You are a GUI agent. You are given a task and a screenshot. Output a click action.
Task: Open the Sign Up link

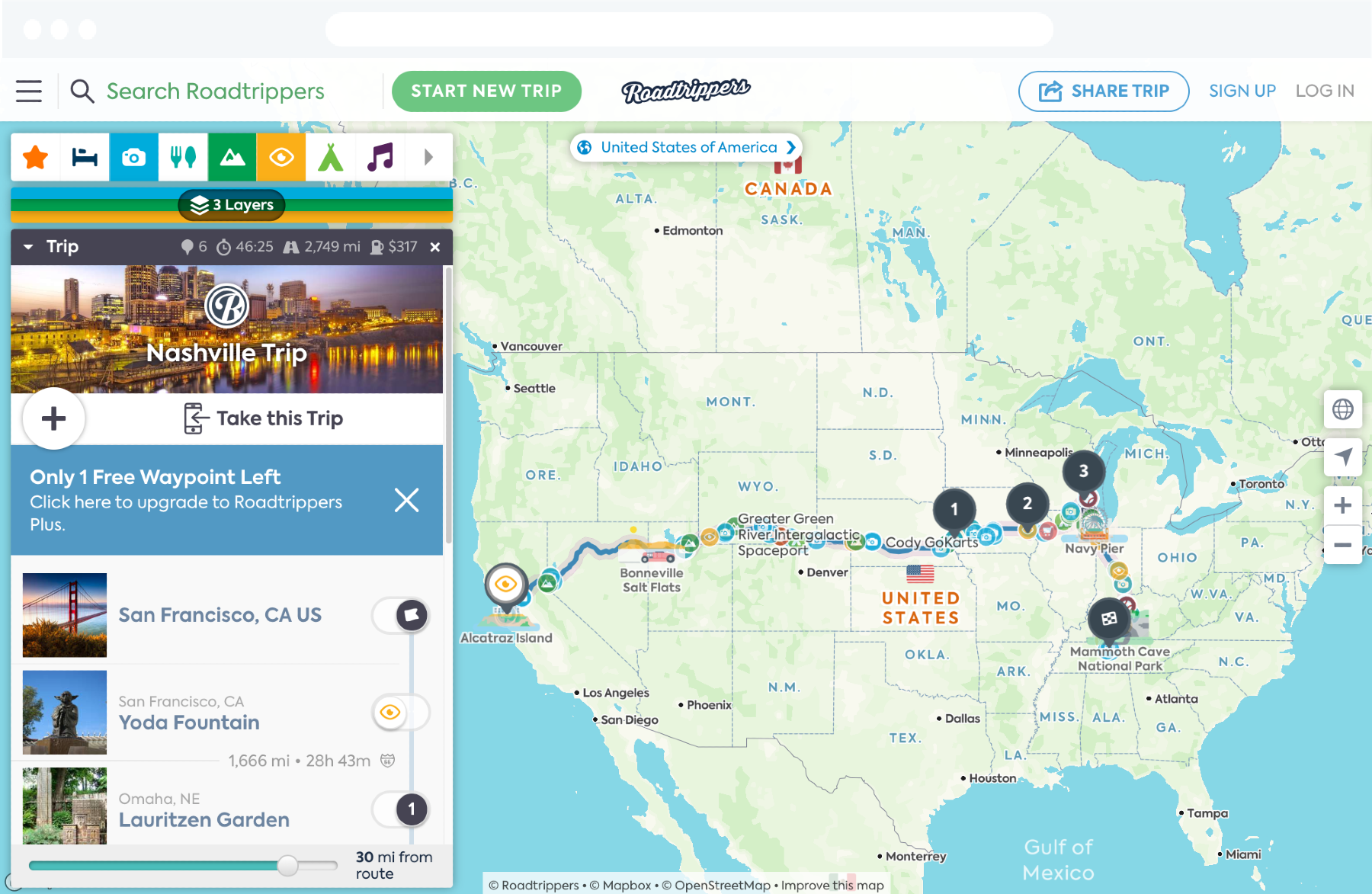click(x=1242, y=91)
